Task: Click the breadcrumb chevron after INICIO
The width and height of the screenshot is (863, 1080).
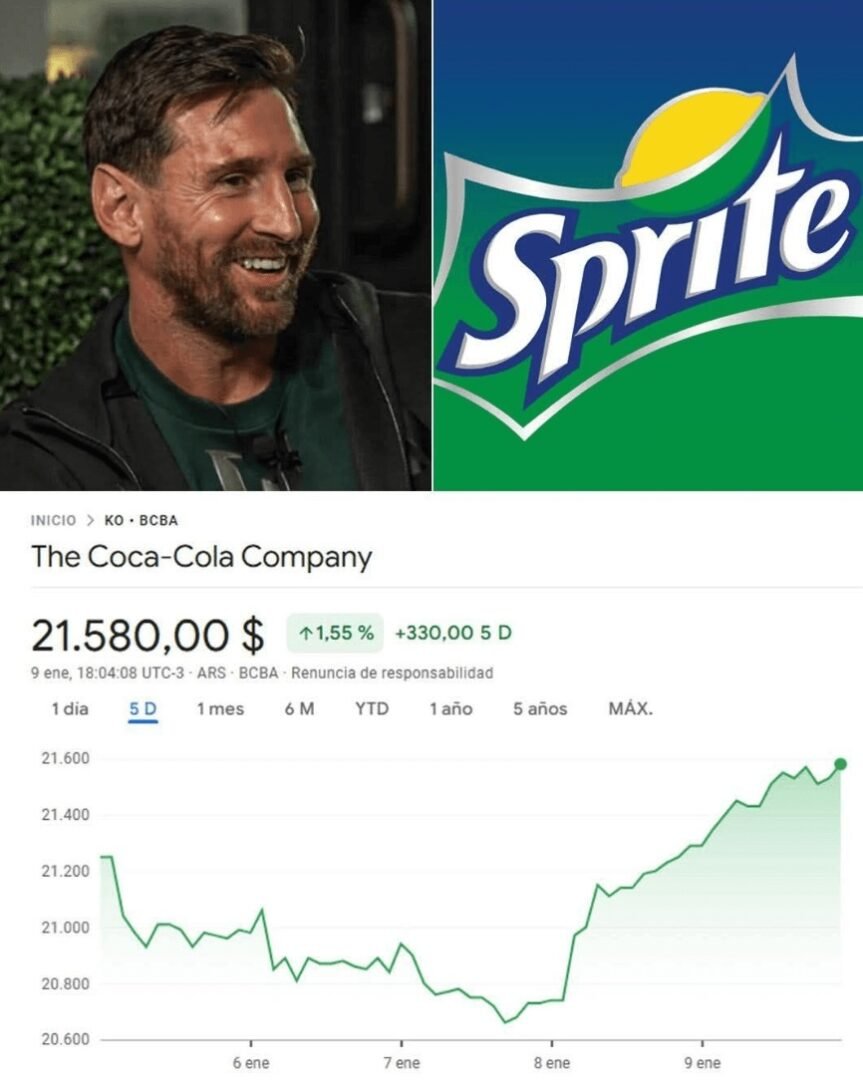Action: (90, 521)
